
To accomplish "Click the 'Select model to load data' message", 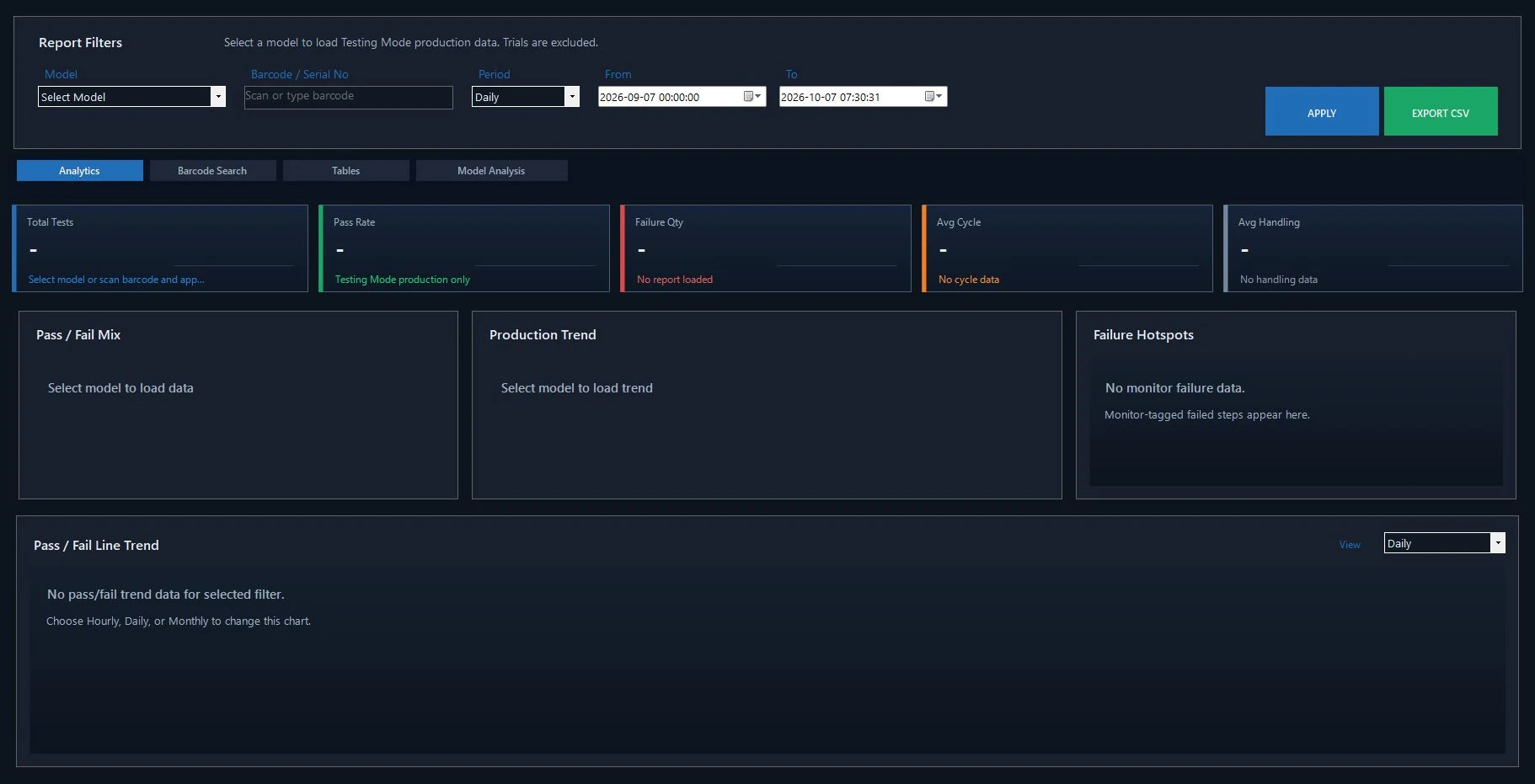I will 120,388.
